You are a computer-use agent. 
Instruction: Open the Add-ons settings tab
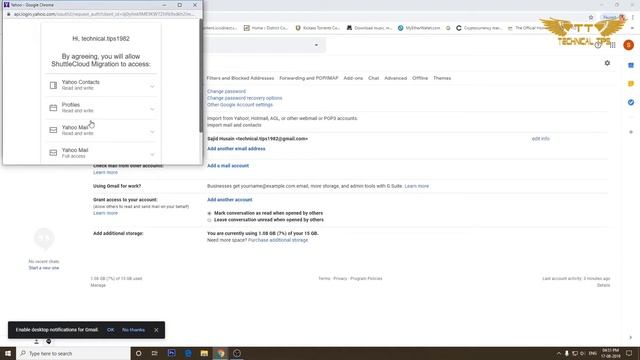(x=353, y=78)
